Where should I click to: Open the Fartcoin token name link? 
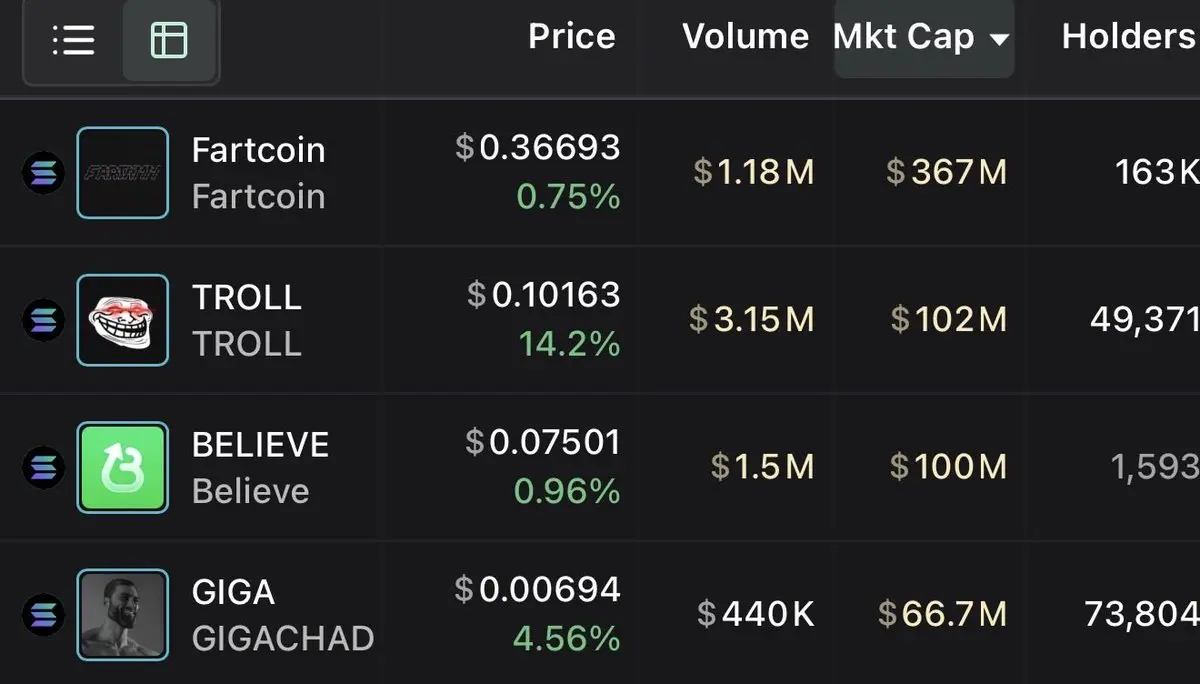258,150
